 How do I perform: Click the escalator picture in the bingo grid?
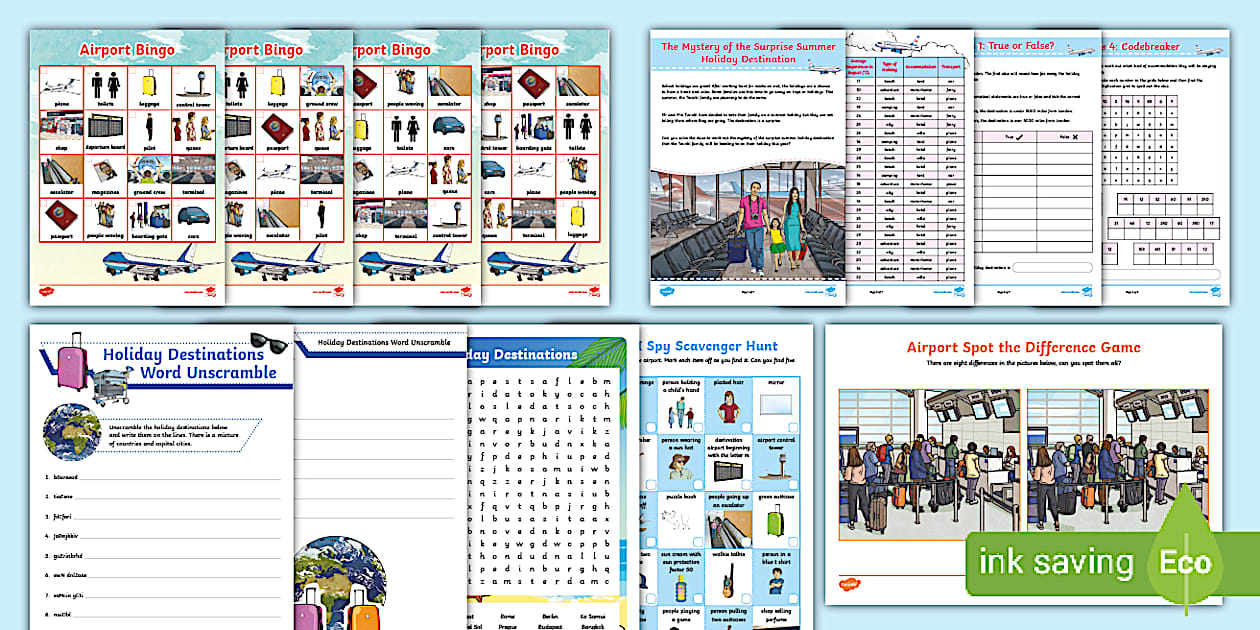click(x=59, y=171)
